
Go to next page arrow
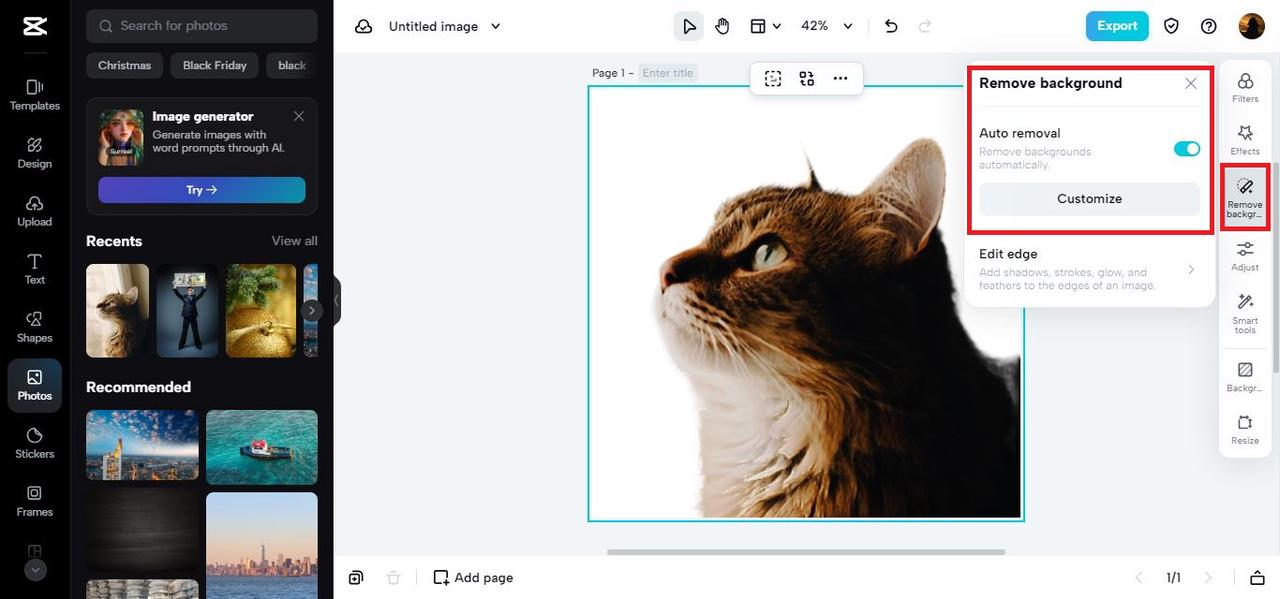click(x=1208, y=578)
